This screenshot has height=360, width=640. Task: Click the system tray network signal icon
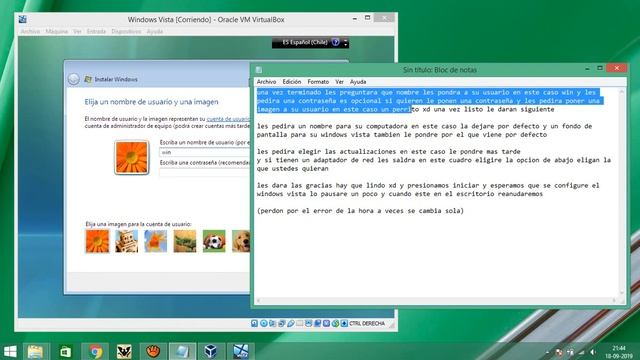pos(581,352)
